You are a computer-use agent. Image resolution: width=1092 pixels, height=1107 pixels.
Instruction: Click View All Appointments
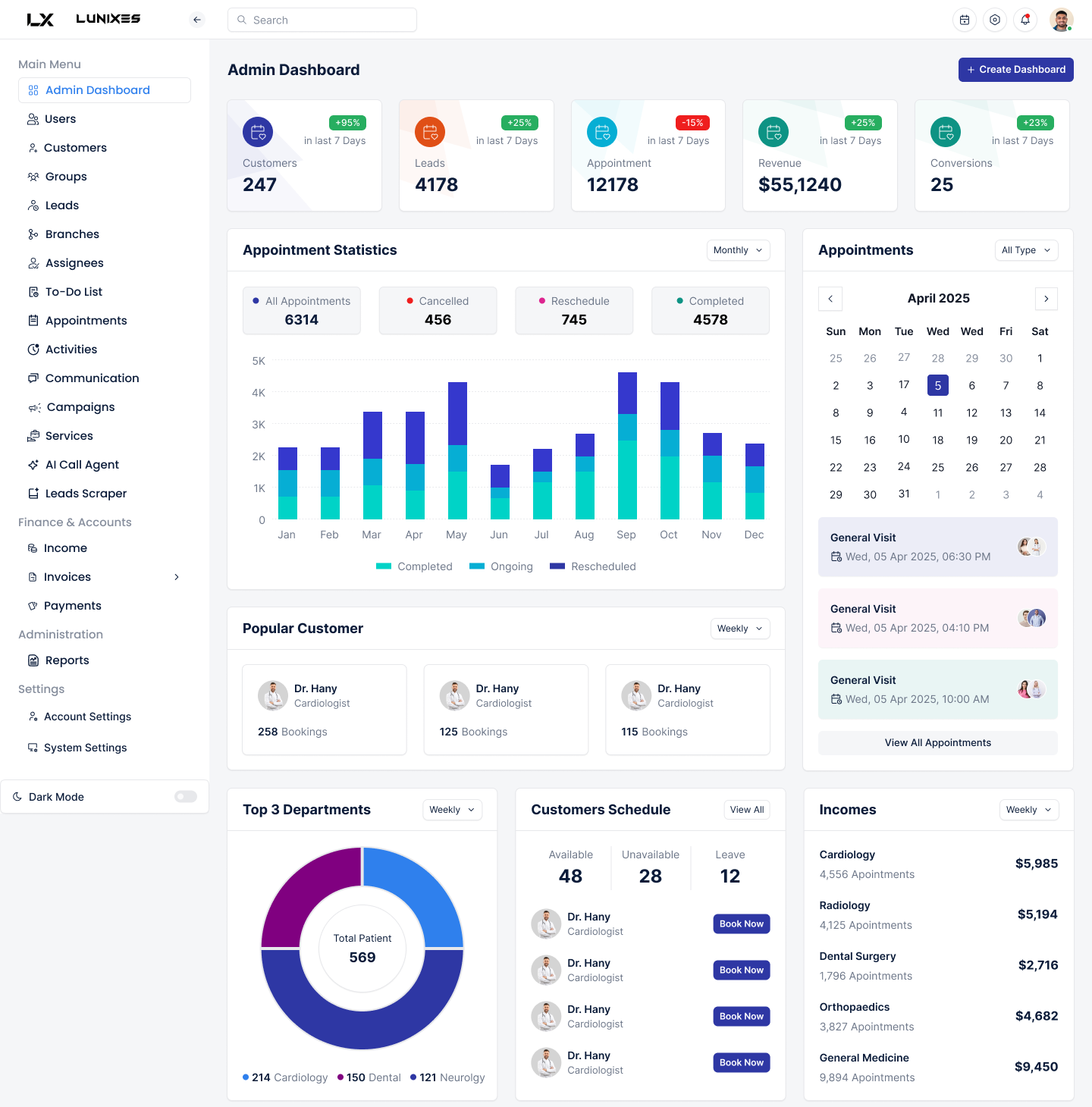pyautogui.click(x=937, y=743)
